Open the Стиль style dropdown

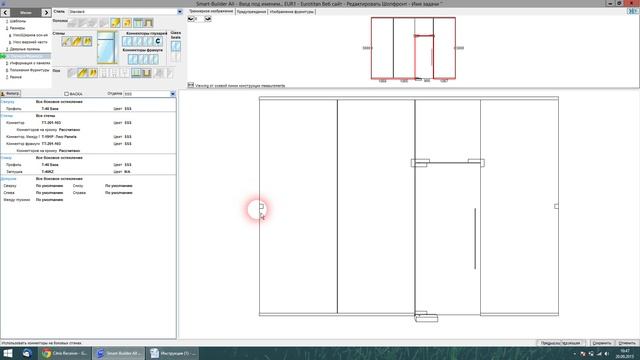(180, 12)
